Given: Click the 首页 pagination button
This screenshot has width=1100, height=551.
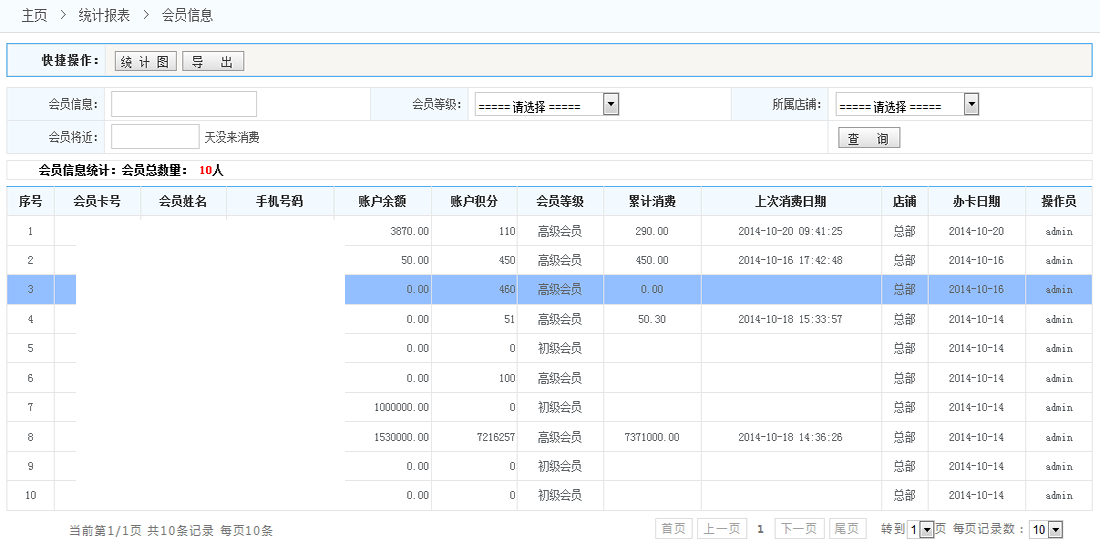Looking at the screenshot, I should pos(673,529).
